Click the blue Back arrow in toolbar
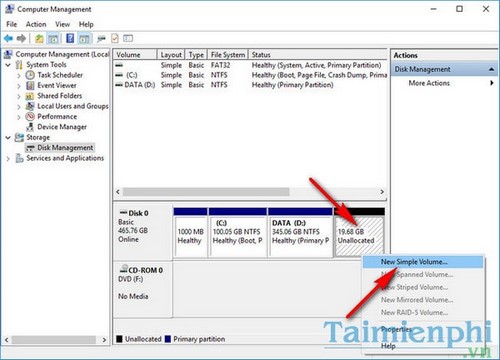 [8, 39]
